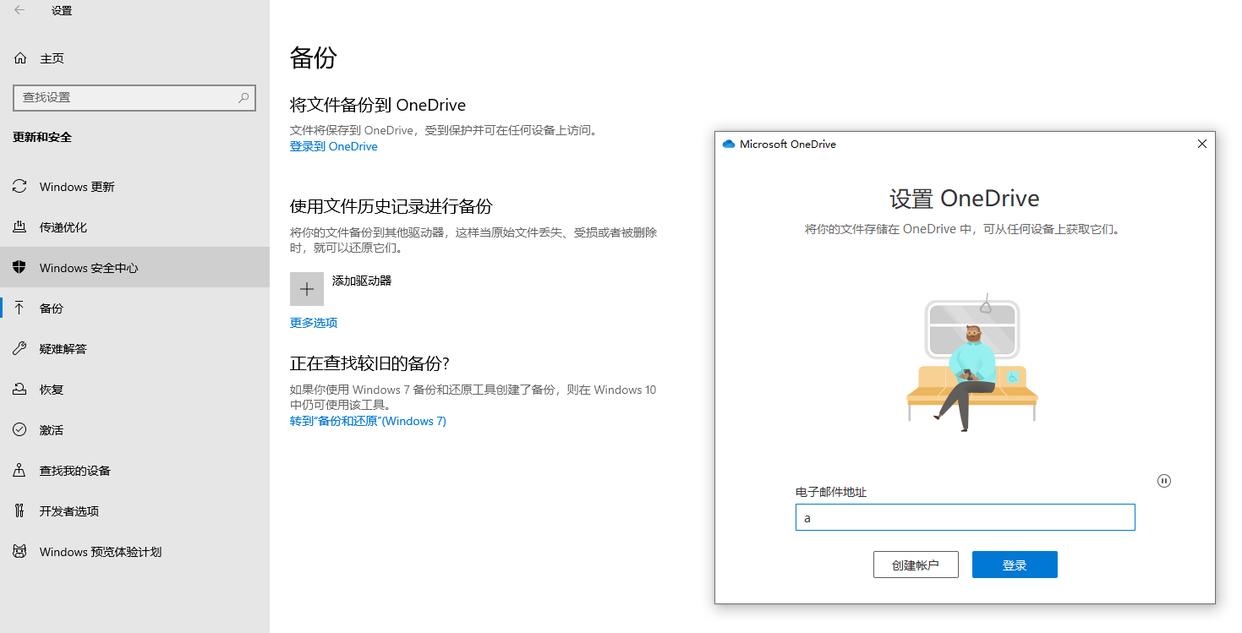Image resolution: width=1242 pixels, height=633 pixels.
Task: Go to 查找我的设备 page
Action: (x=75, y=471)
